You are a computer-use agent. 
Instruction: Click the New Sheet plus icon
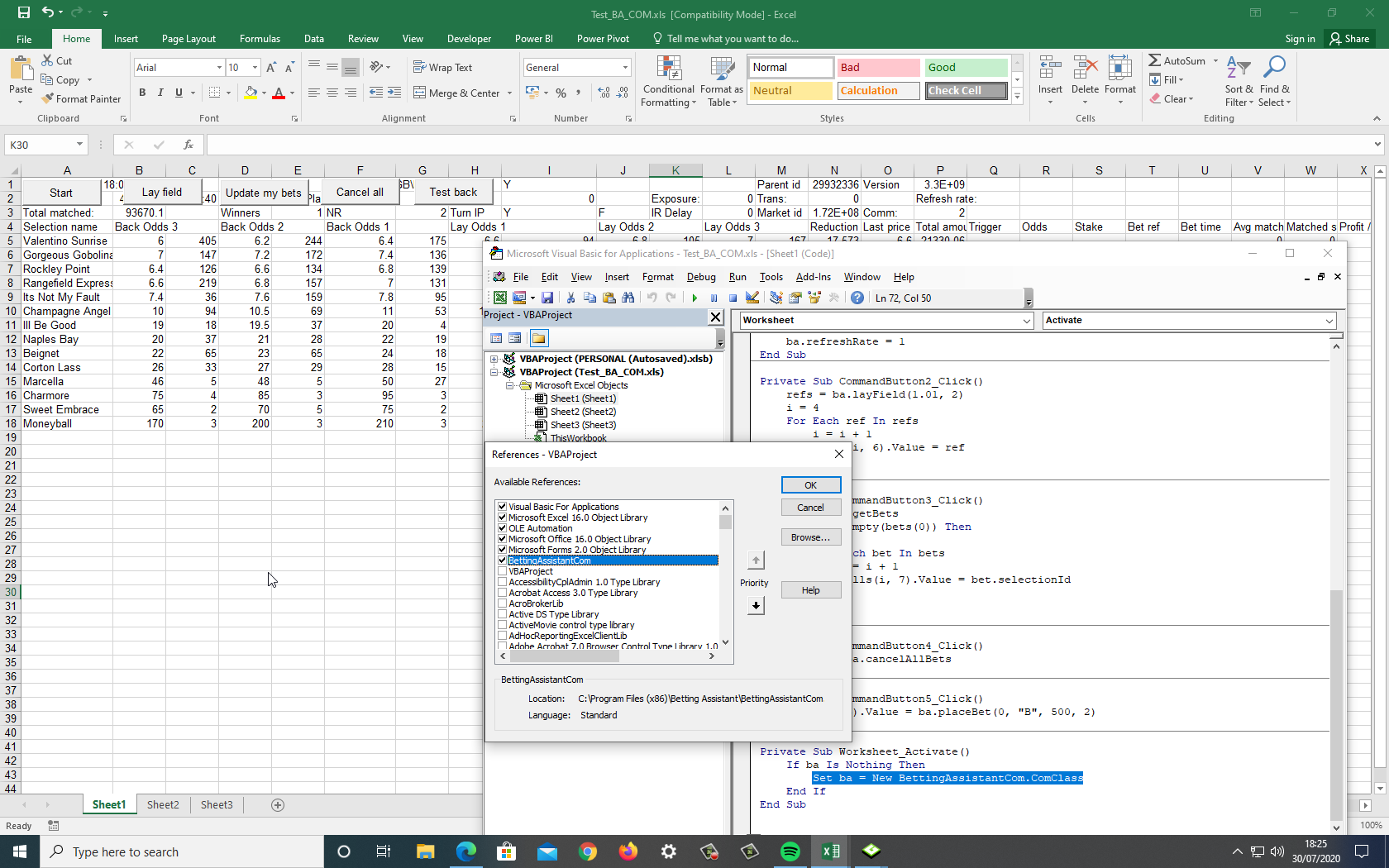pyautogui.click(x=278, y=805)
